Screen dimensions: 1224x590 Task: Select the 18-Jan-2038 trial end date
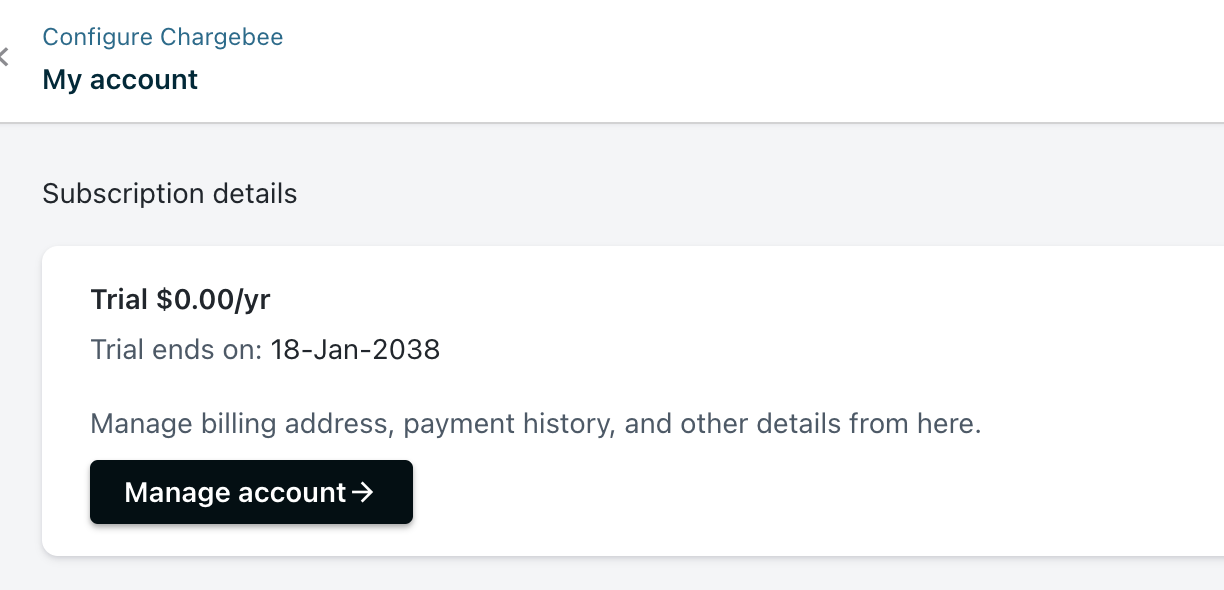355,350
